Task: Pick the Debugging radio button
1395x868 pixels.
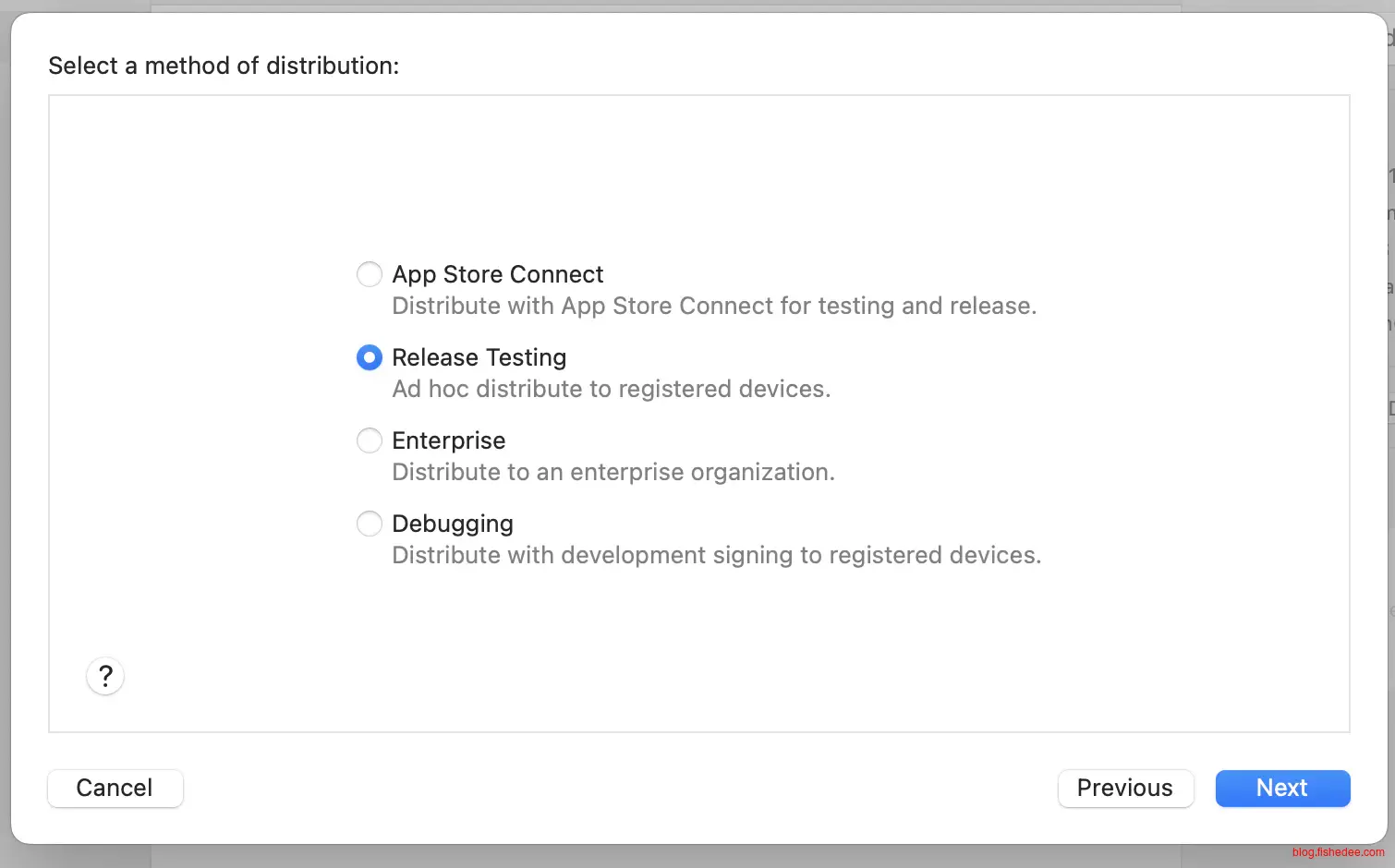Action: pos(370,524)
